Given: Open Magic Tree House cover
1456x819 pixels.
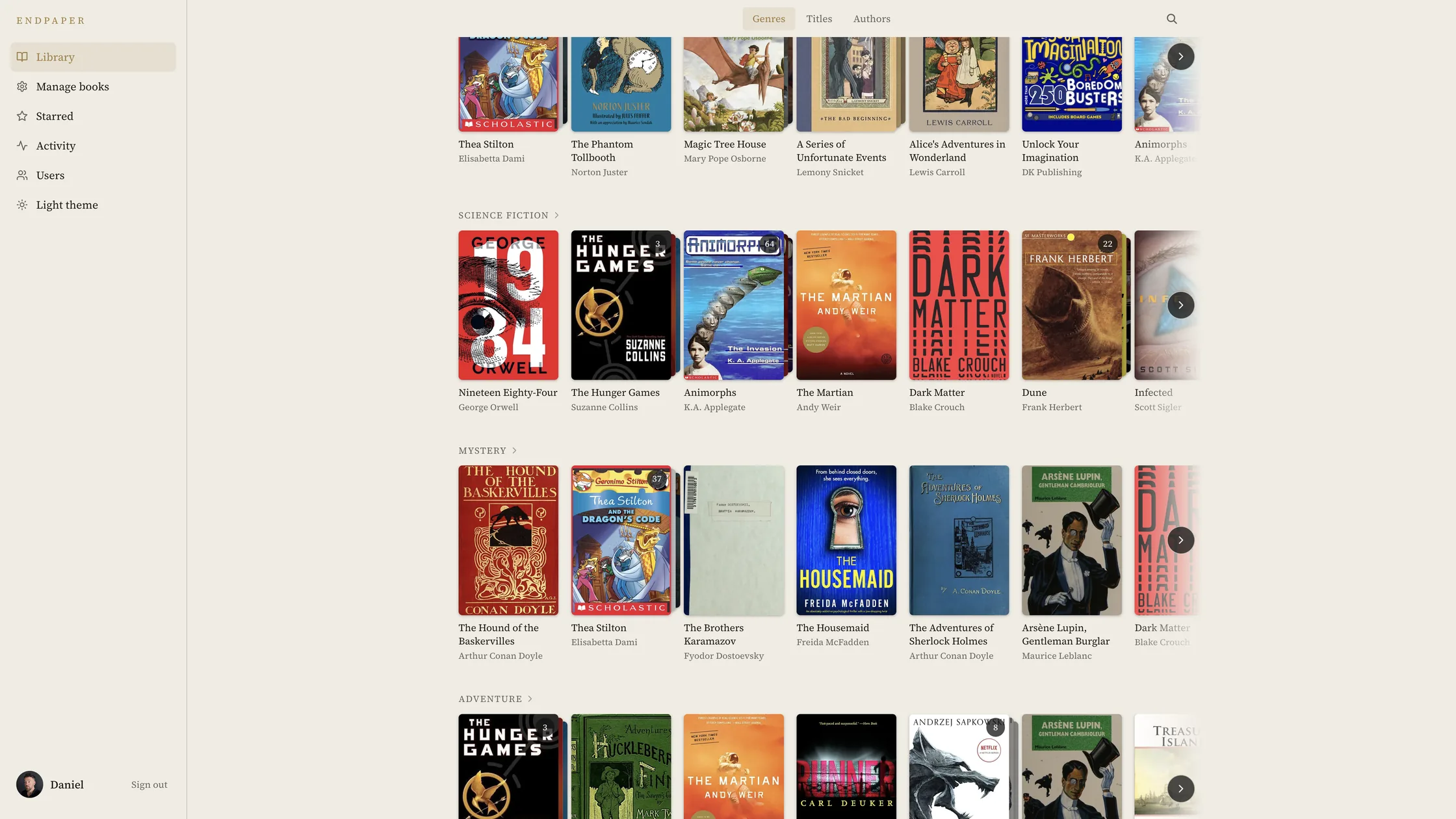Looking at the screenshot, I should coord(733,84).
